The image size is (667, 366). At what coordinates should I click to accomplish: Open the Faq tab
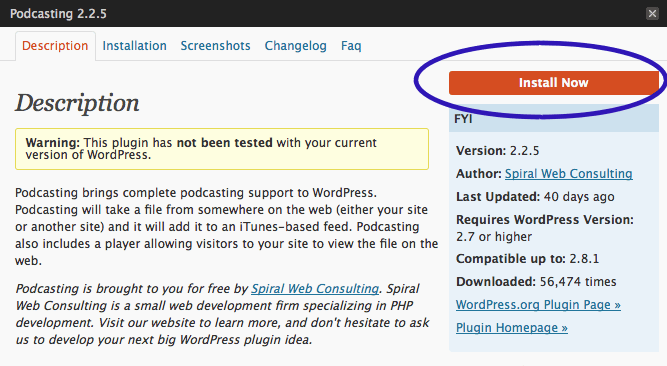coord(351,46)
